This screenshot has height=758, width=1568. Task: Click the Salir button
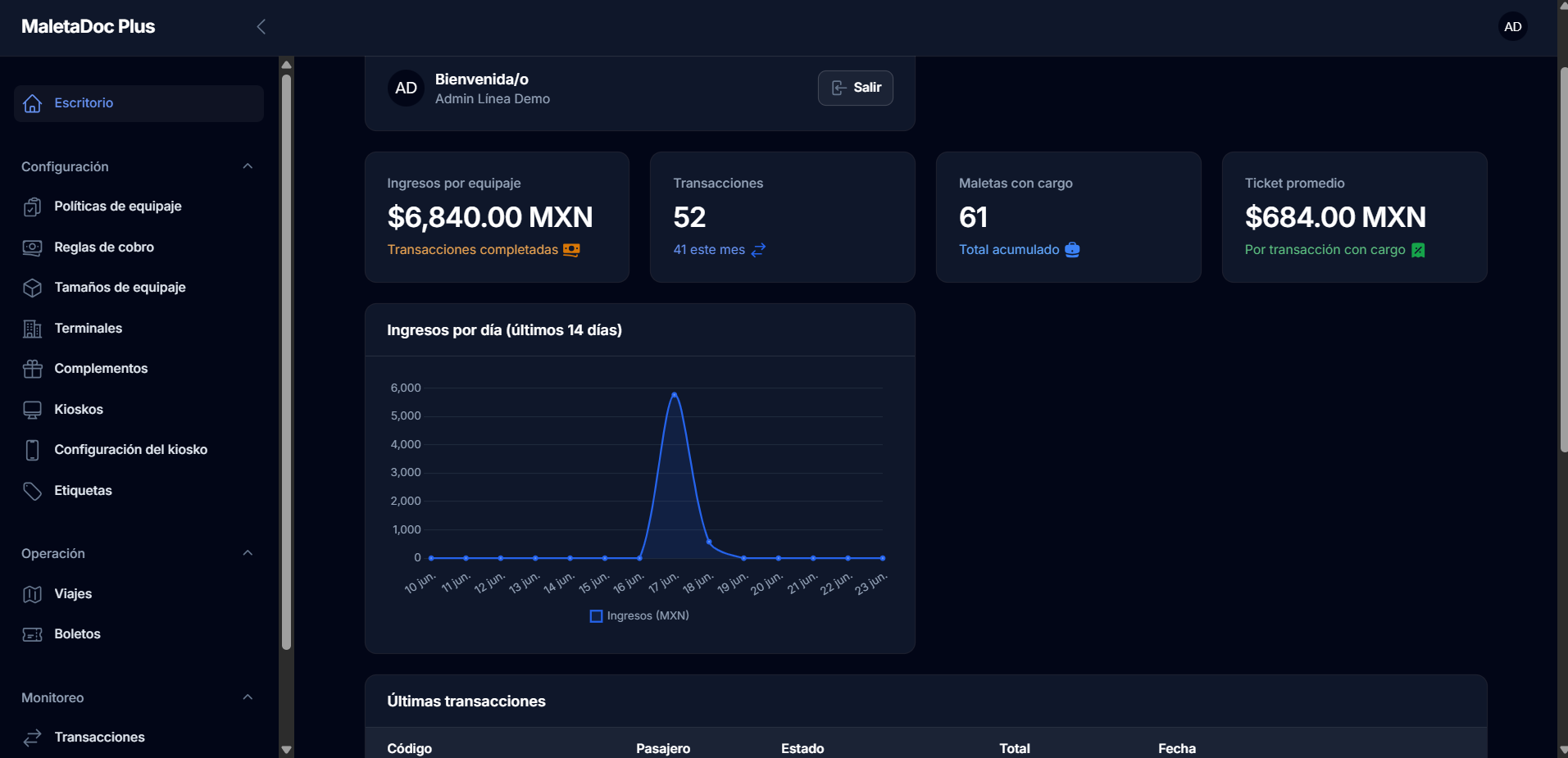click(856, 88)
